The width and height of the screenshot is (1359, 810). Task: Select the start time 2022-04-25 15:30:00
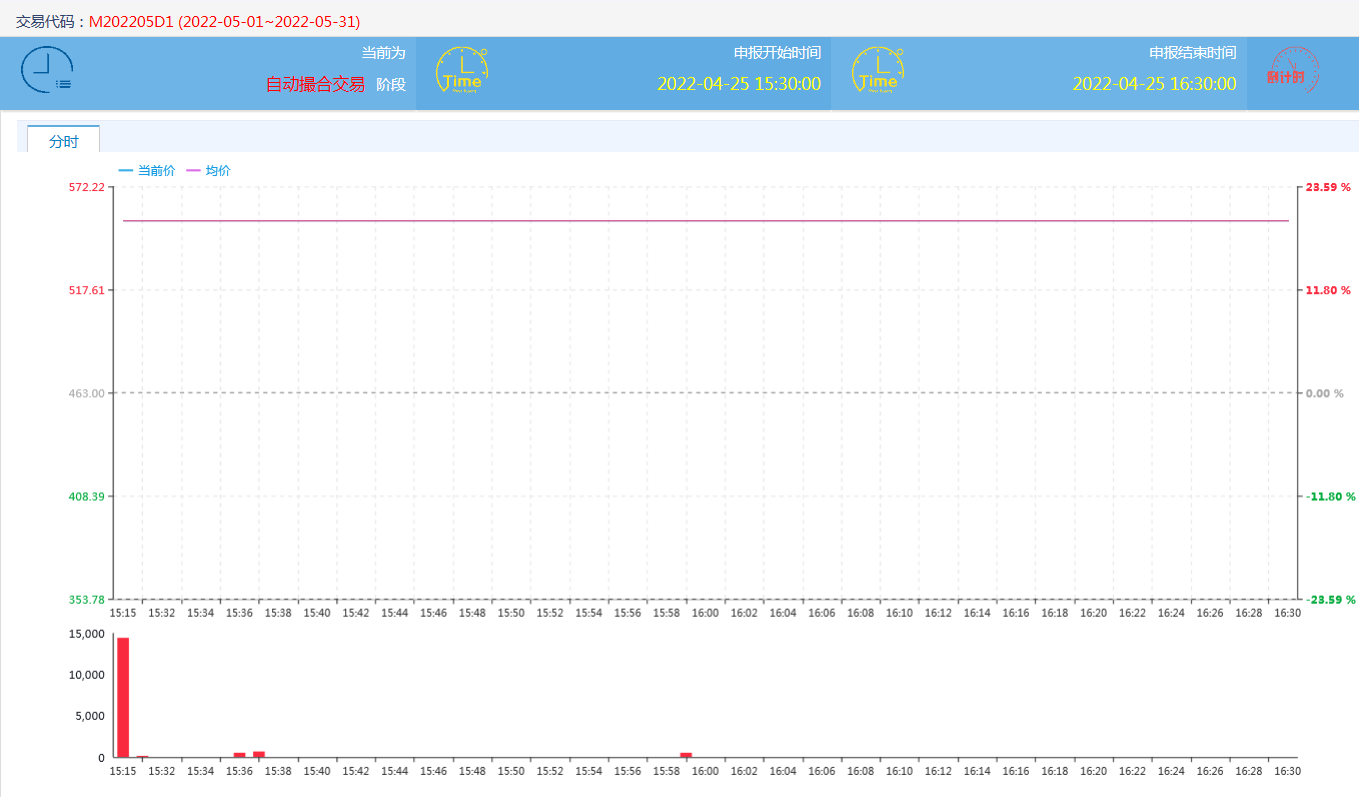click(738, 84)
